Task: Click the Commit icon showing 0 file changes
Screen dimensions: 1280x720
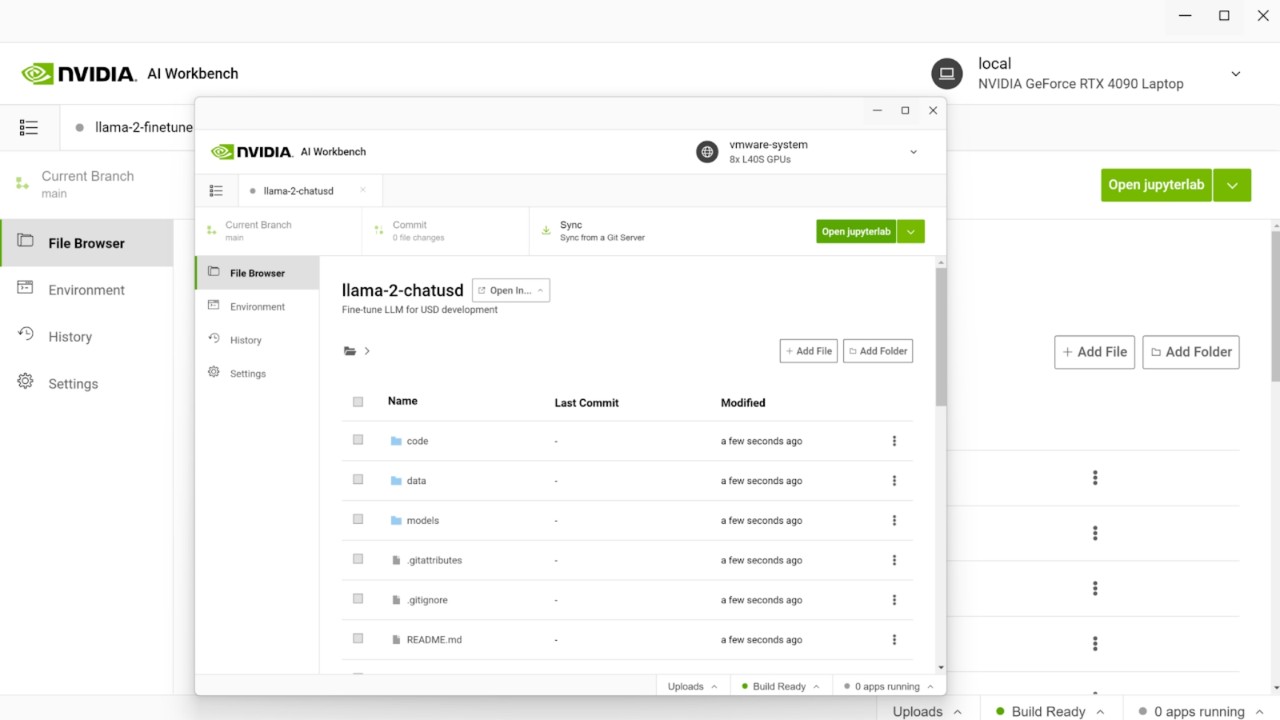Action: pyautogui.click(x=377, y=231)
